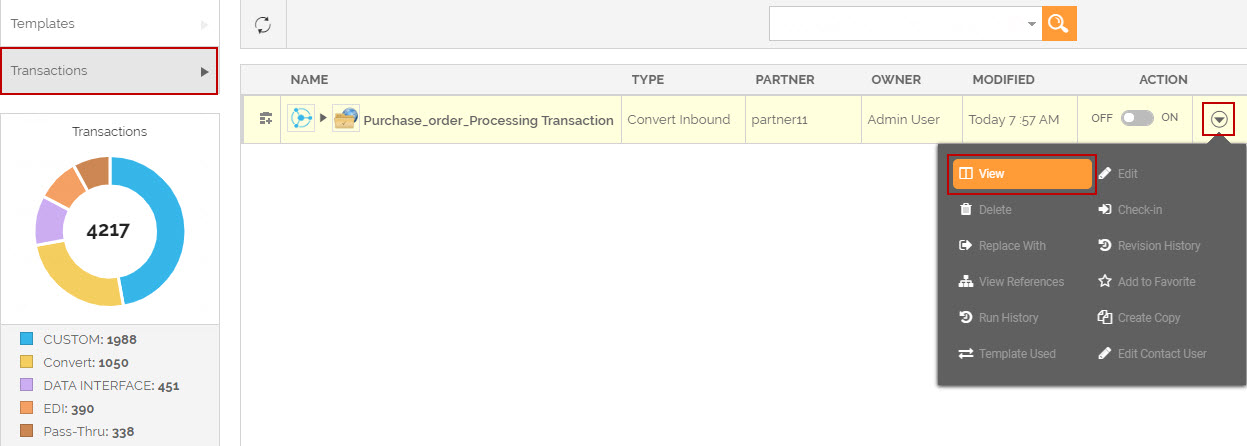
Task: Click the refresh icon in the toolbar
Action: click(x=263, y=24)
